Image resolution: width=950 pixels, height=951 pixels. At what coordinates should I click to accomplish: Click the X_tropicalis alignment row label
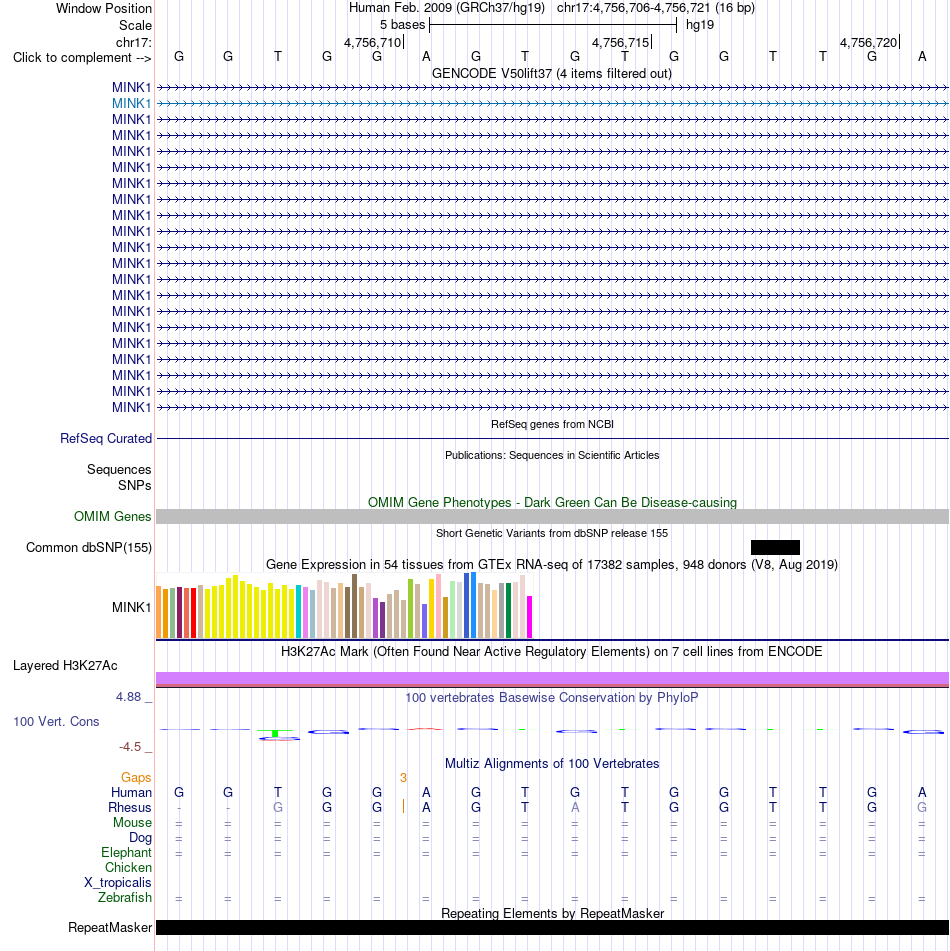pos(118,882)
